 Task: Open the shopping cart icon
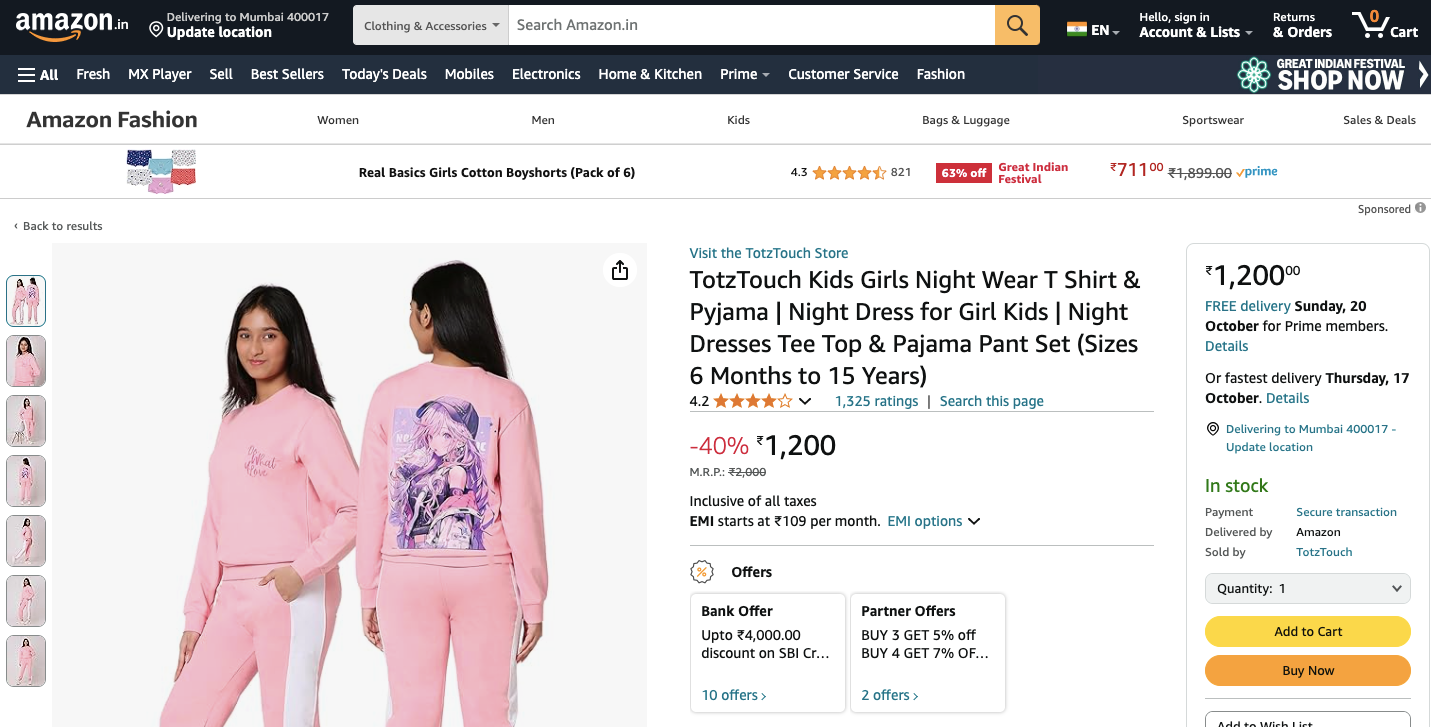pos(1383,25)
